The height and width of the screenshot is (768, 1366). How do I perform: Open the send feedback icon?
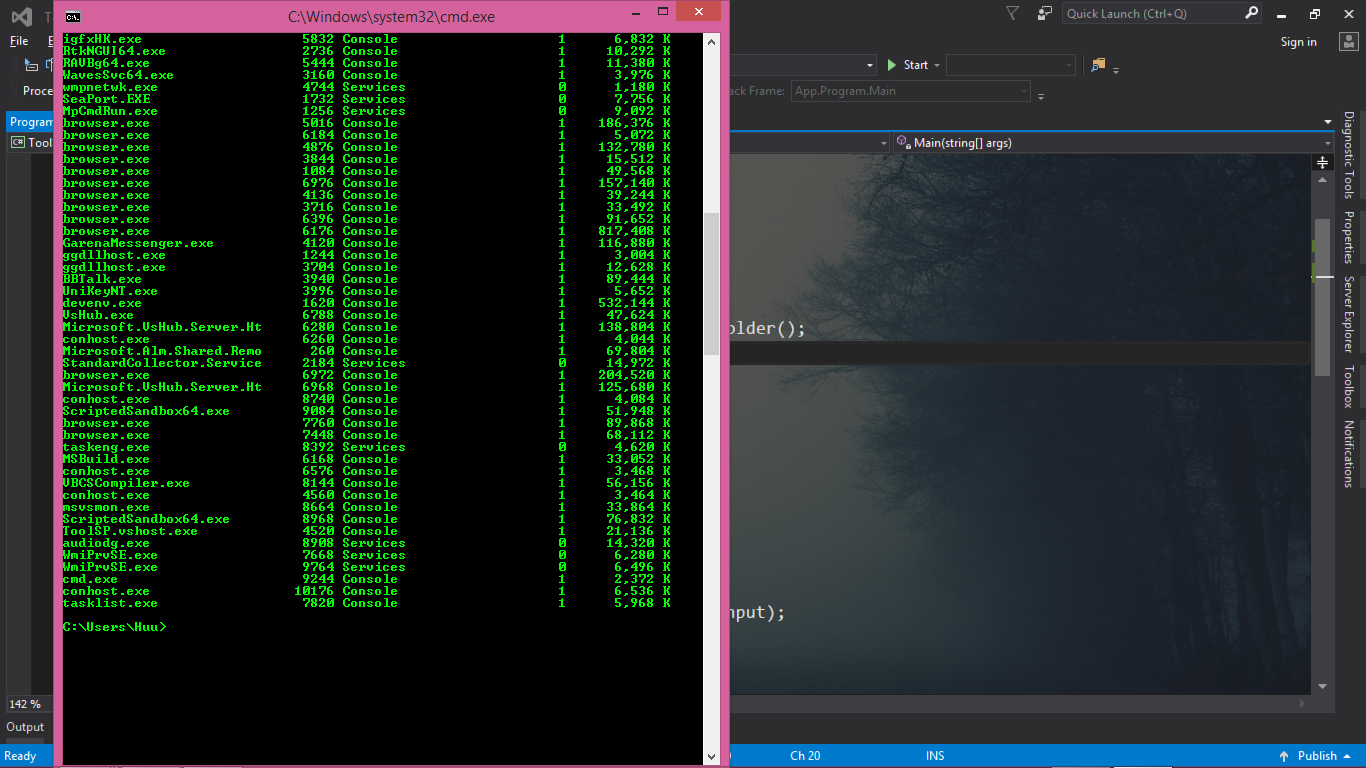pyautogui.click(x=1044, y=14)
